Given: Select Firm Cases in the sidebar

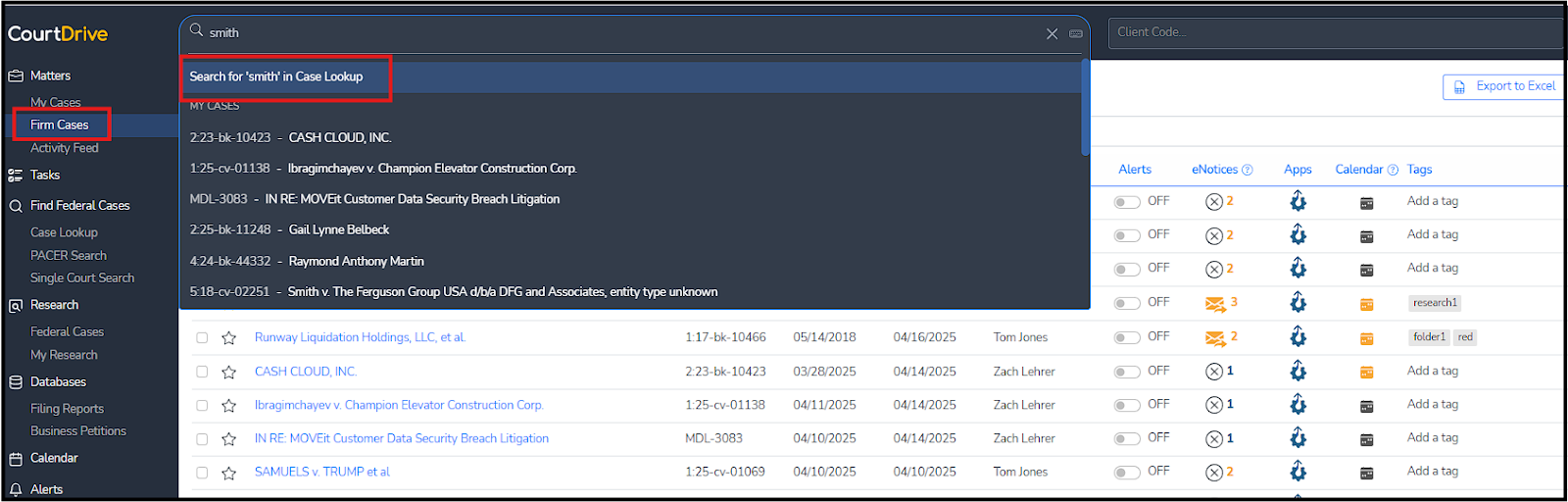Looking at the screenshot, I should click(59, 125).
